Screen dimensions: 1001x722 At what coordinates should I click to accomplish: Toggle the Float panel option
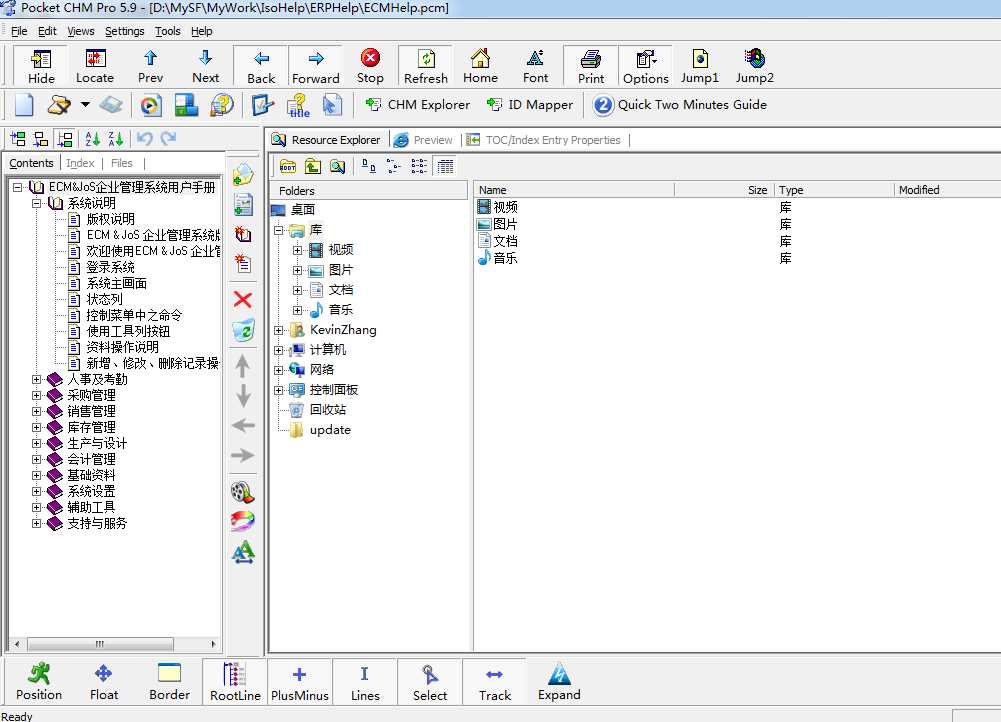[103, 682]
